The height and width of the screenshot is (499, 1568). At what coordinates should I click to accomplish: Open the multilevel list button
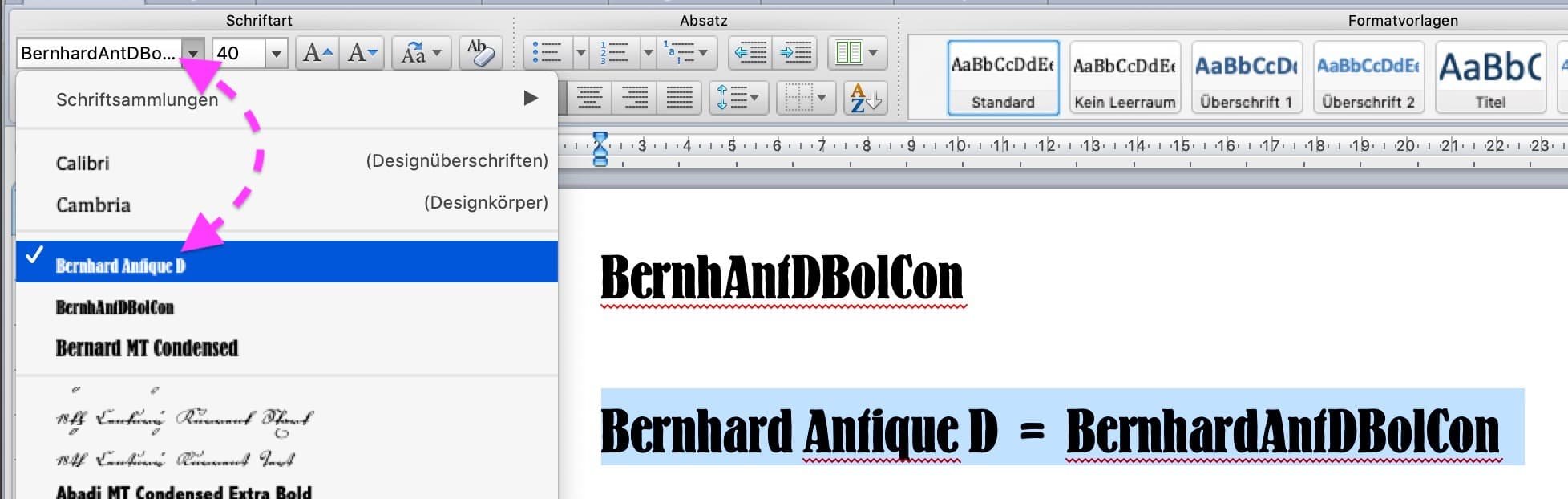(x=686, y=54)
